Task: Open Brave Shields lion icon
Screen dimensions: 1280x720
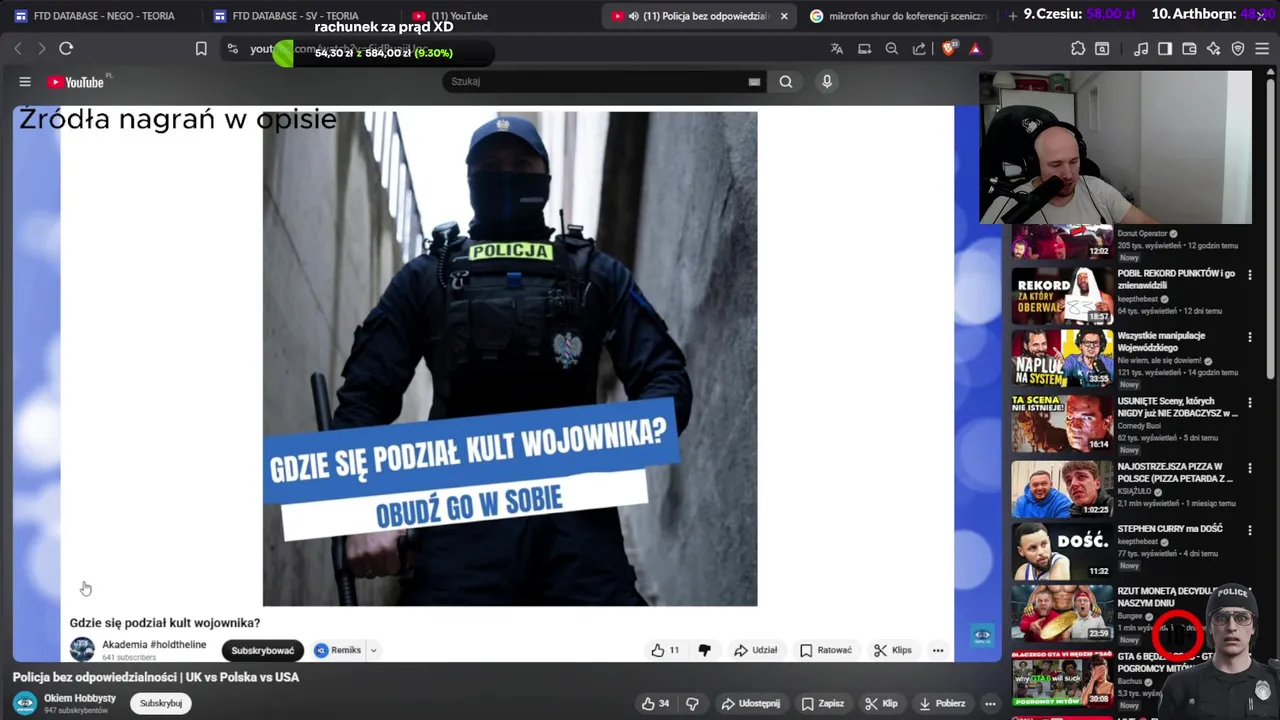Action: point(950,48)
